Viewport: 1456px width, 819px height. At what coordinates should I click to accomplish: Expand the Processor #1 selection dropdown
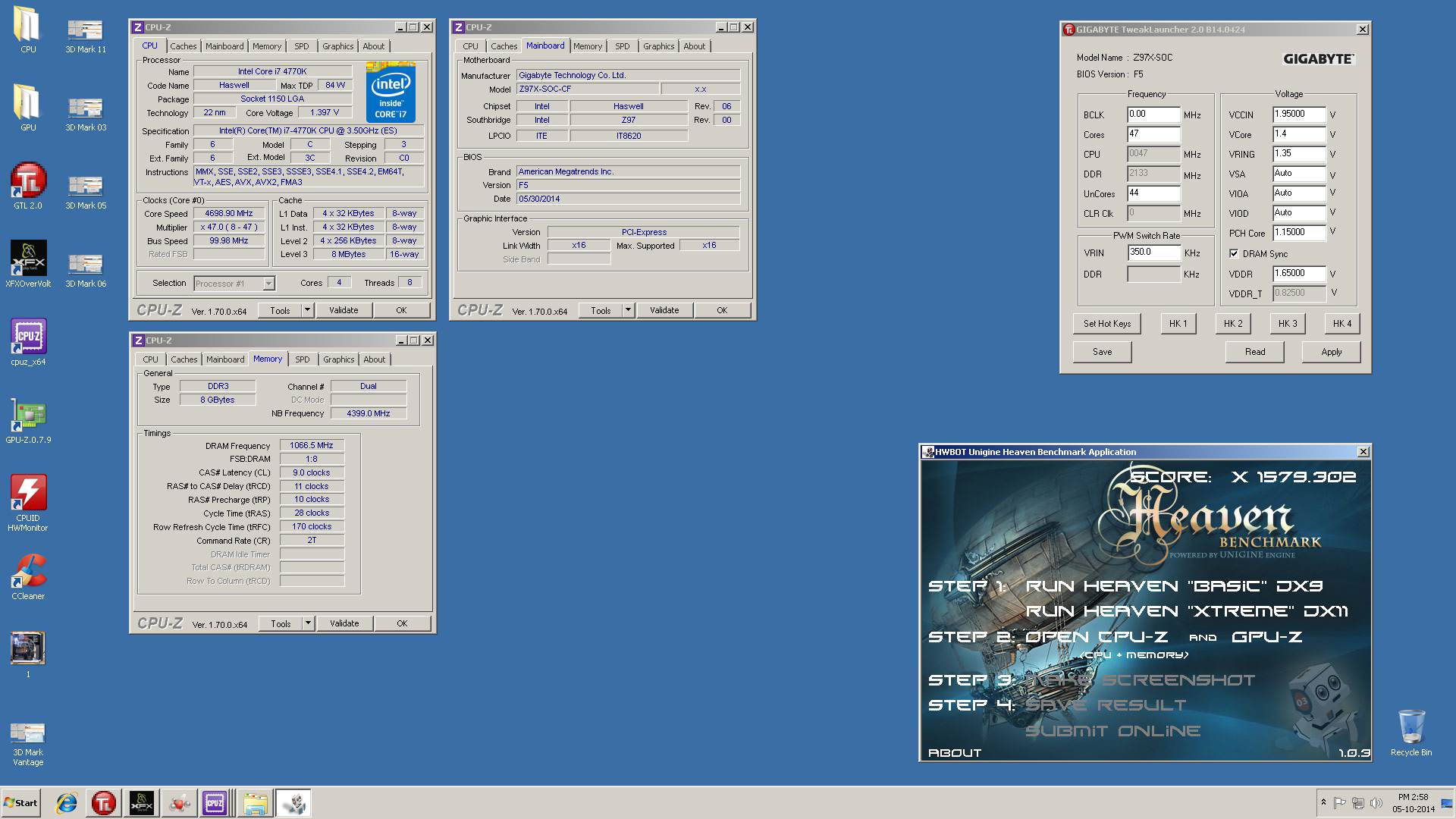[268, 284]
